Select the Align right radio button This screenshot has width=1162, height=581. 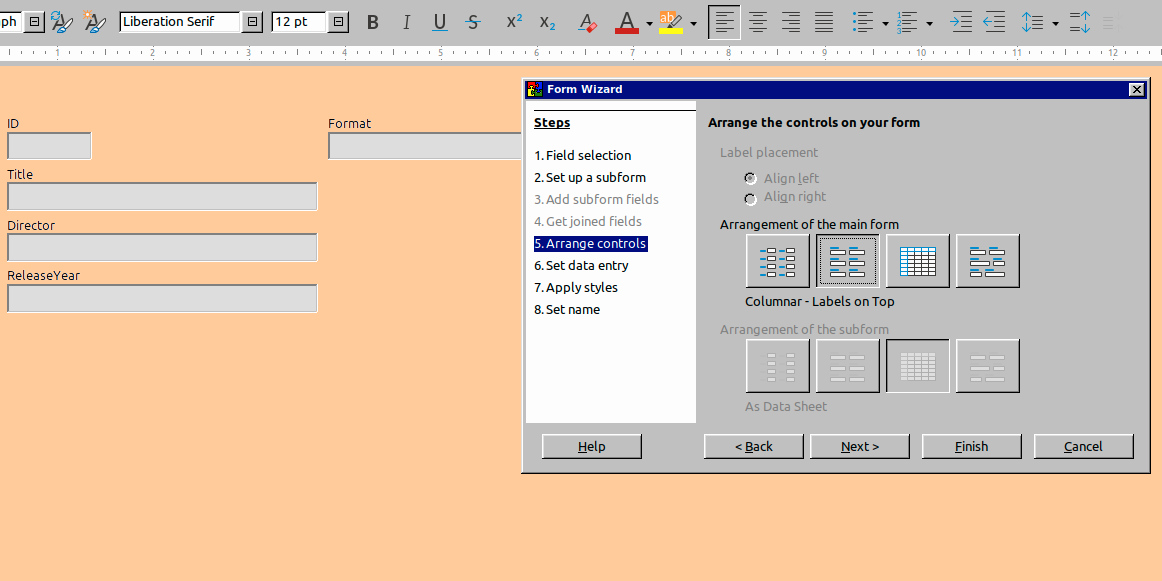[x=750, y=198]
